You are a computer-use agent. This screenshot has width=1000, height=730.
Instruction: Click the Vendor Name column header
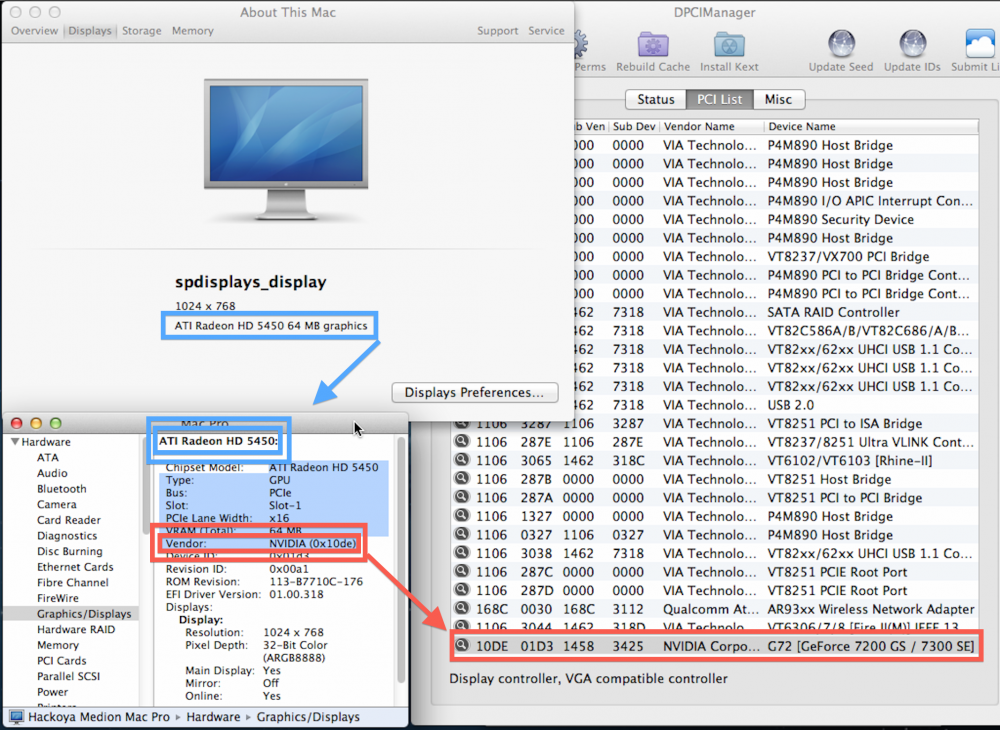711,126
